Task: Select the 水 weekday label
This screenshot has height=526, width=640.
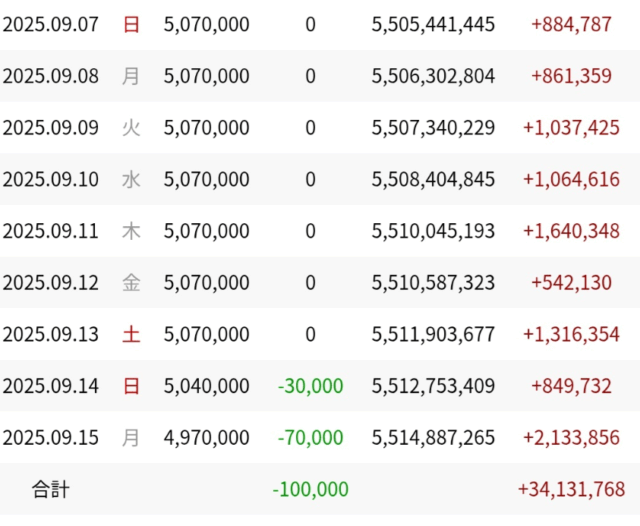Action: pyautogui.click(x=131, y=180)
